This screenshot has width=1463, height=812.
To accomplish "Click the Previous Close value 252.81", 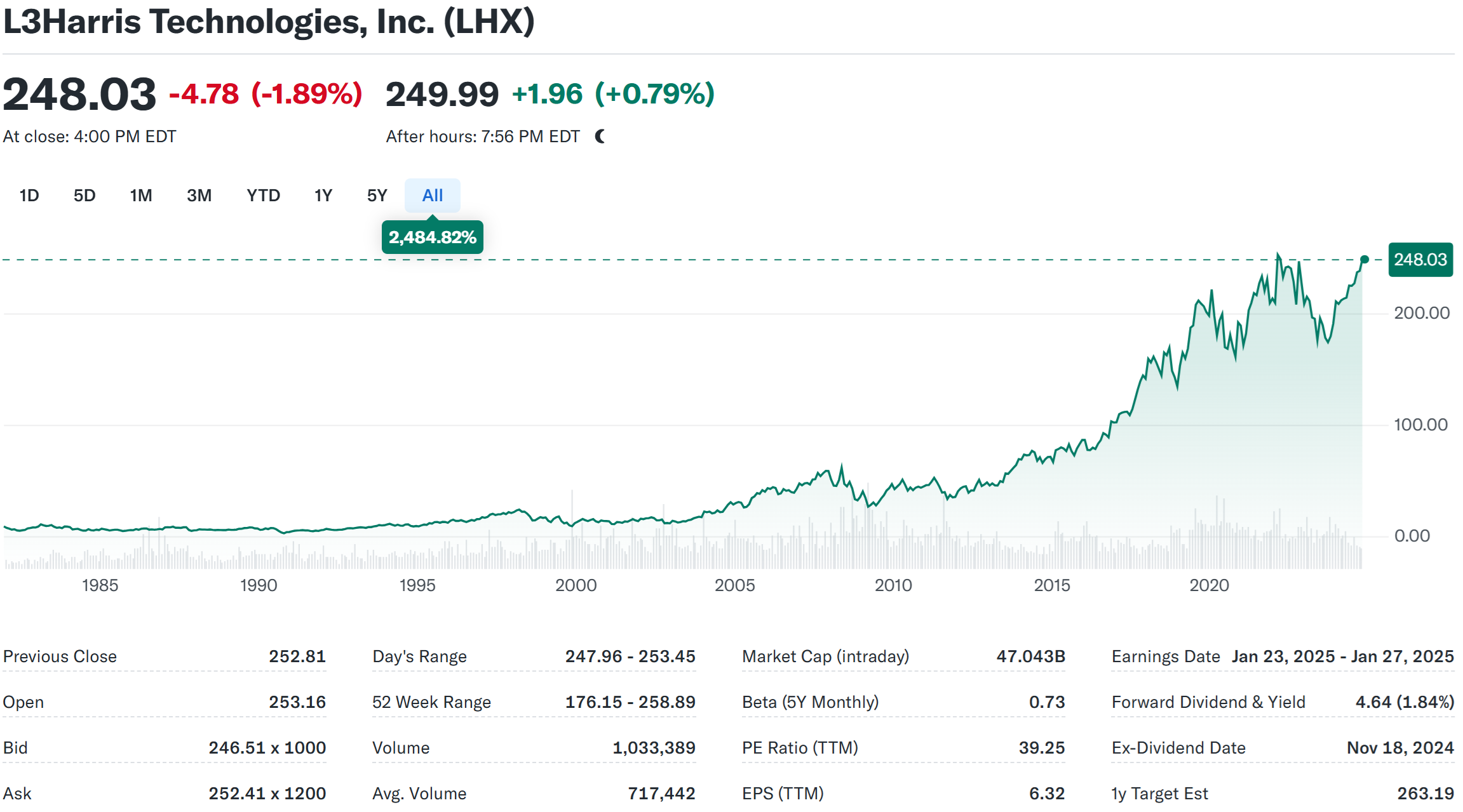I will coord(297,656).
